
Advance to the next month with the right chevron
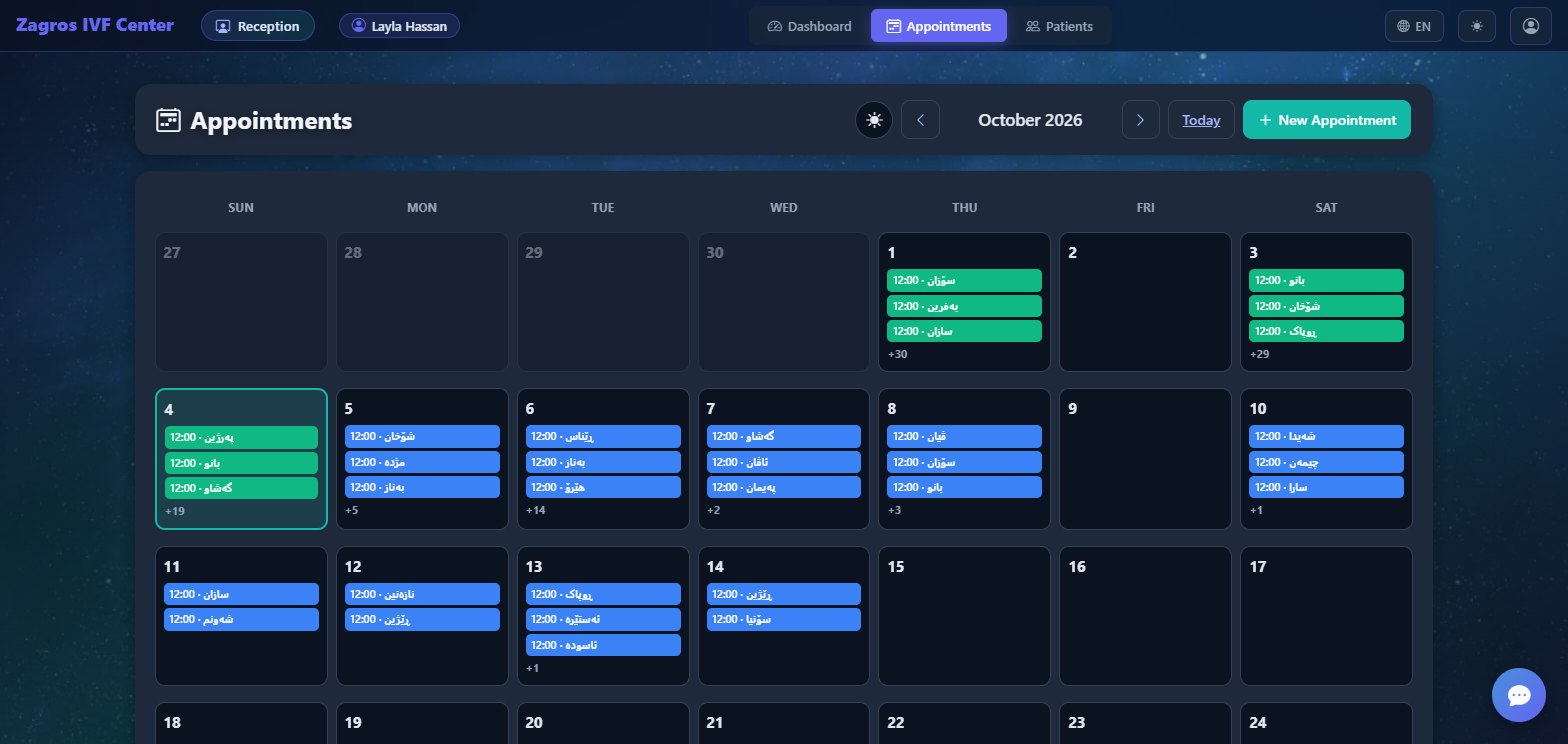pyautogui.click(x=1140, y=120)
